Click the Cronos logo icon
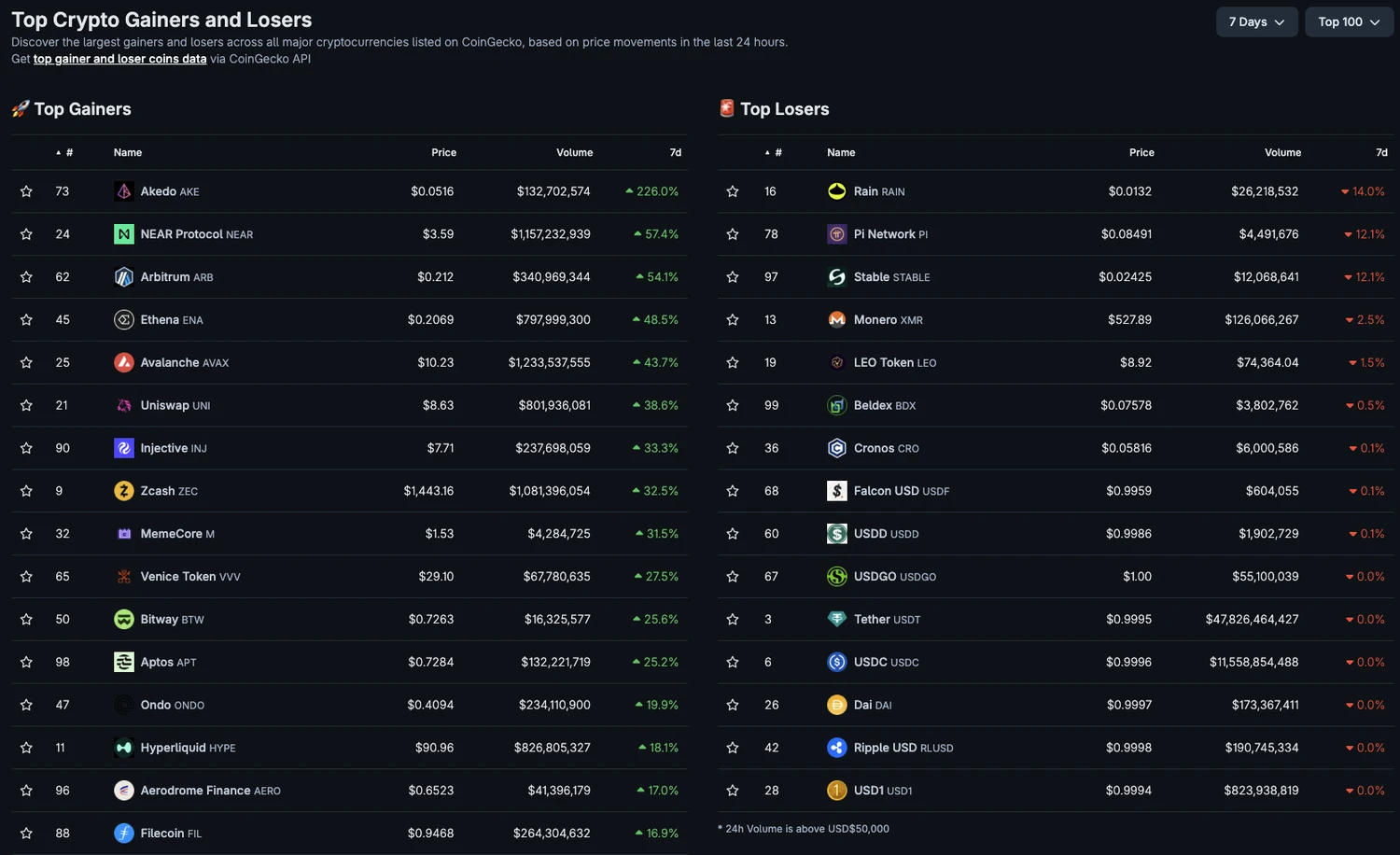Image resolution: width=1400 pixels, height=855 pixels. point(837,448)
